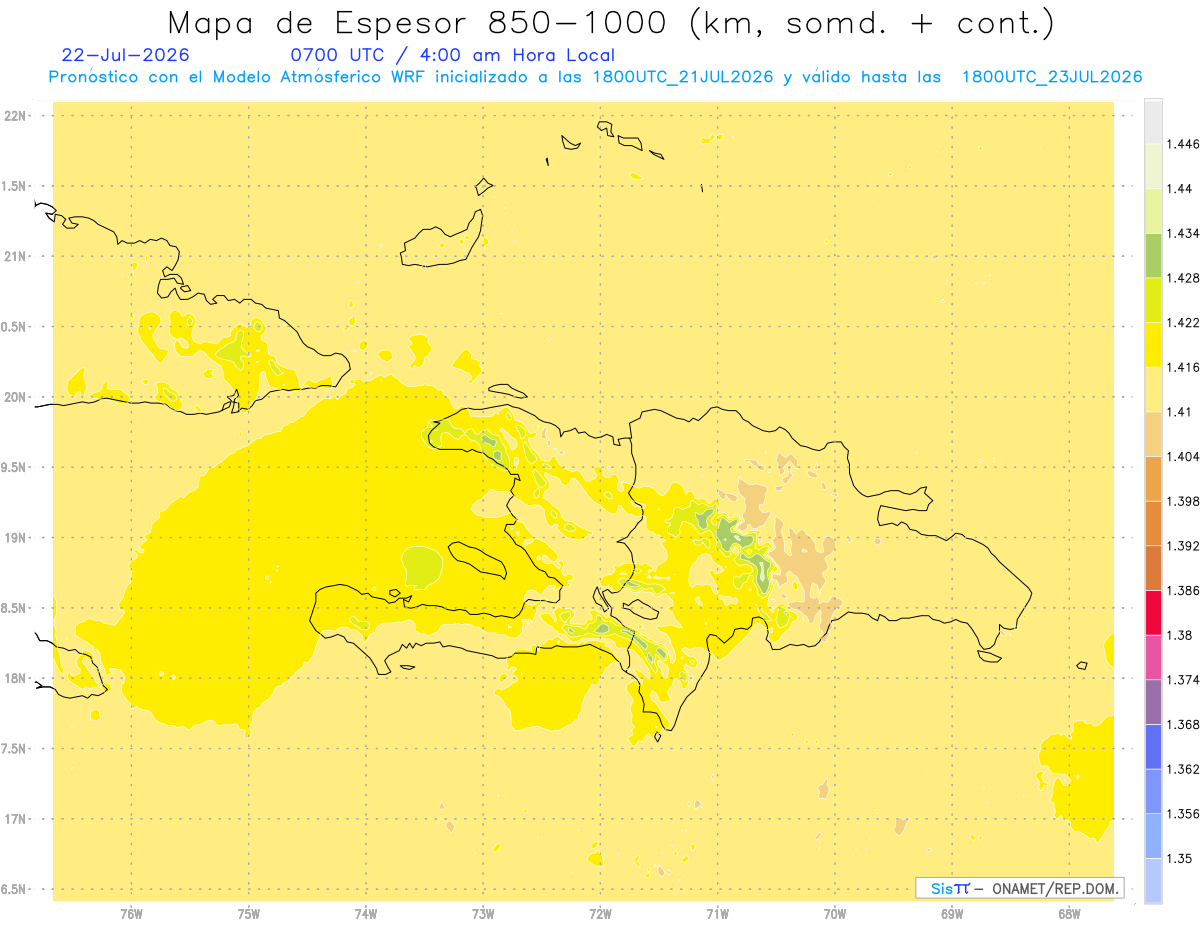Click the legend value '1.446'
The height and width of the screenshot is (927, 1200).
coord(1185,144)
